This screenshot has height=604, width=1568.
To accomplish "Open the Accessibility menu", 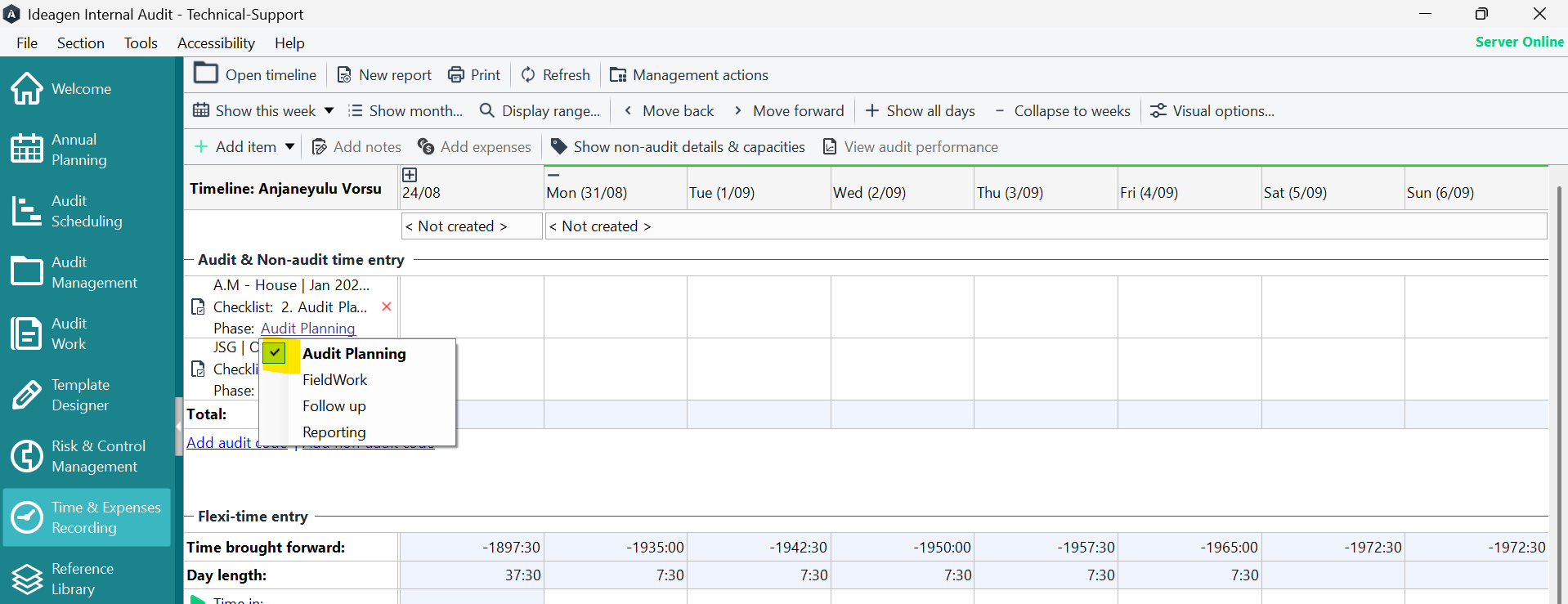I will (216, 43).
